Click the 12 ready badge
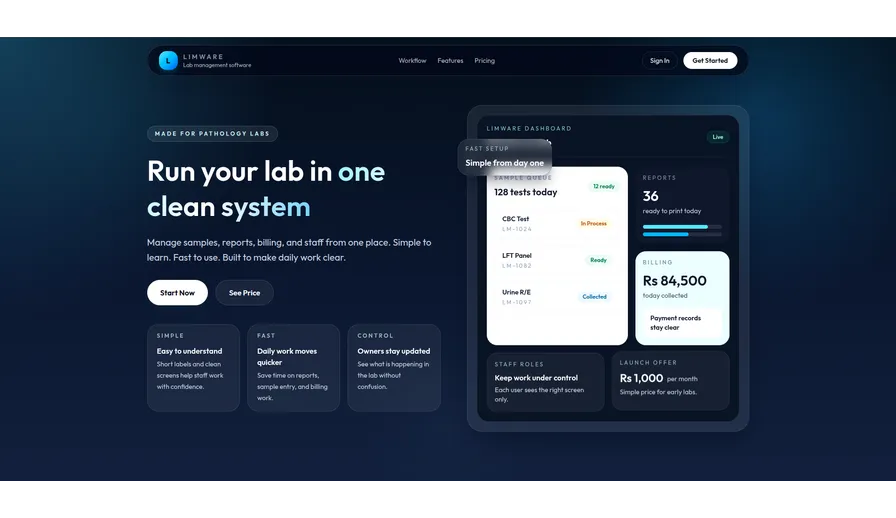 coord(603,186)
